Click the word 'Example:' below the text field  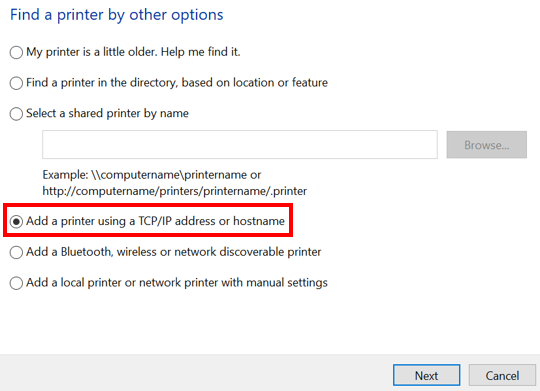(65, 175)
